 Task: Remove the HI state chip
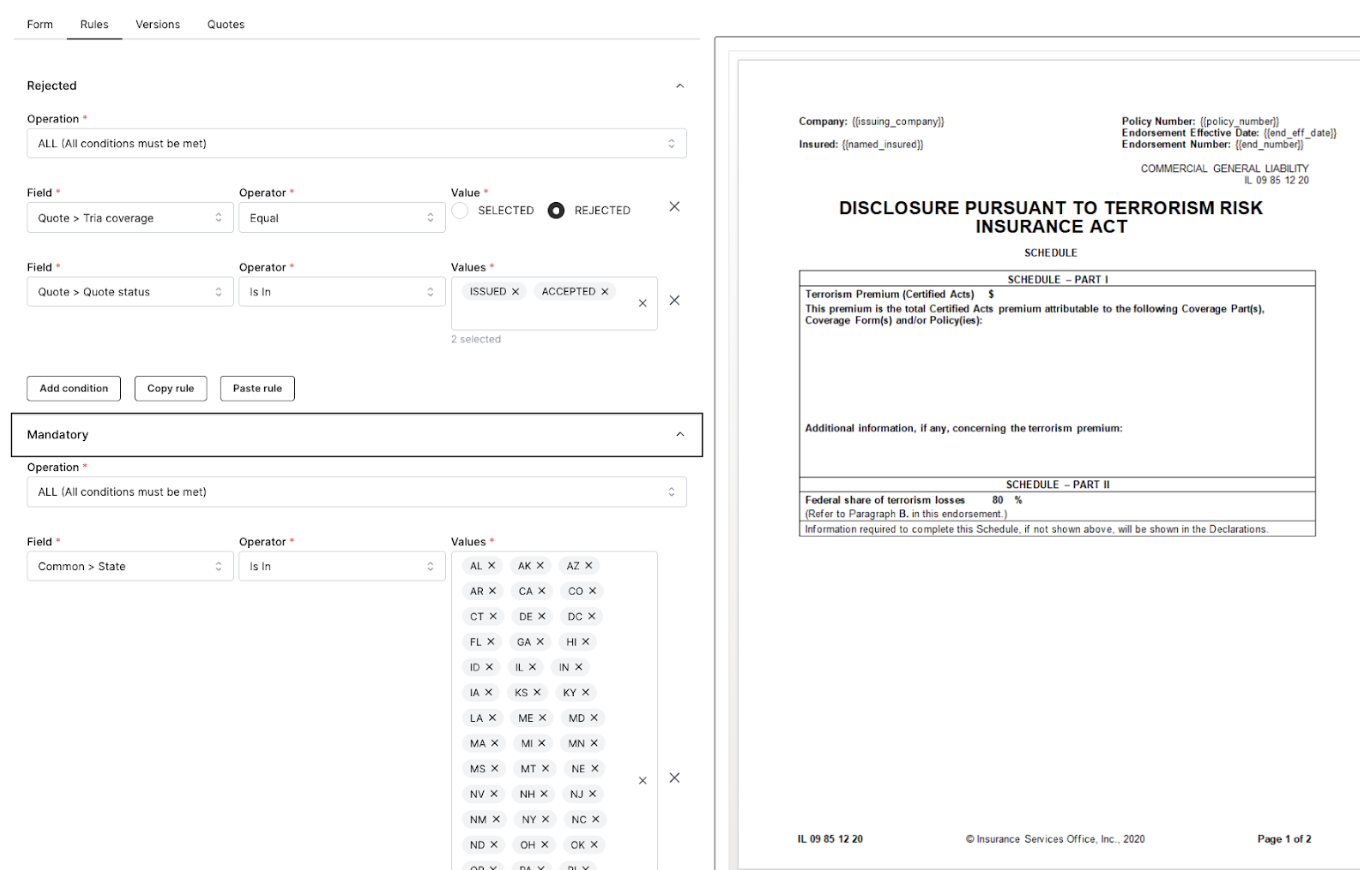pos(585,641)
